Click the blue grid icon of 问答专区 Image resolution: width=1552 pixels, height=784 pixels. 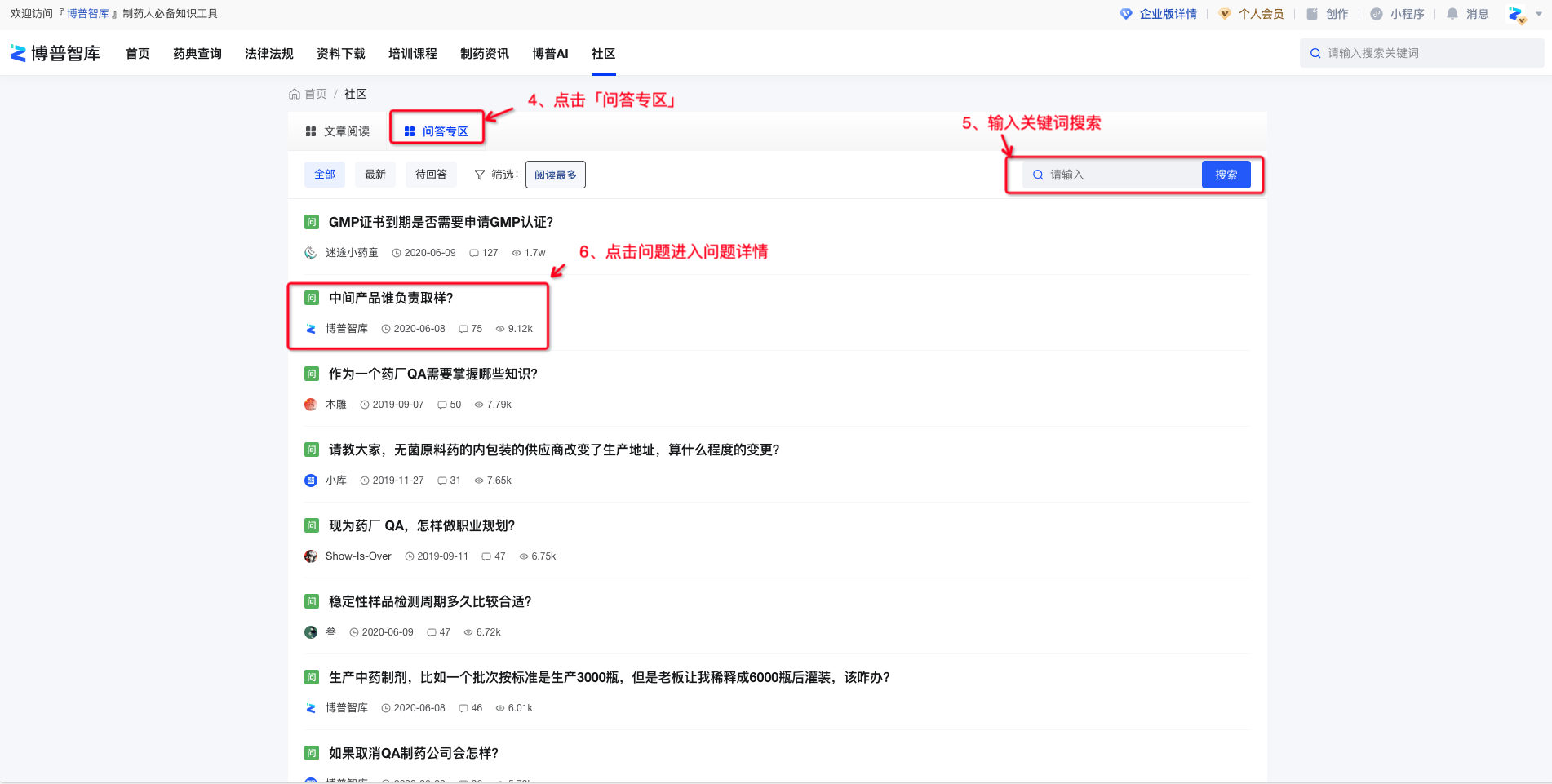410,131
